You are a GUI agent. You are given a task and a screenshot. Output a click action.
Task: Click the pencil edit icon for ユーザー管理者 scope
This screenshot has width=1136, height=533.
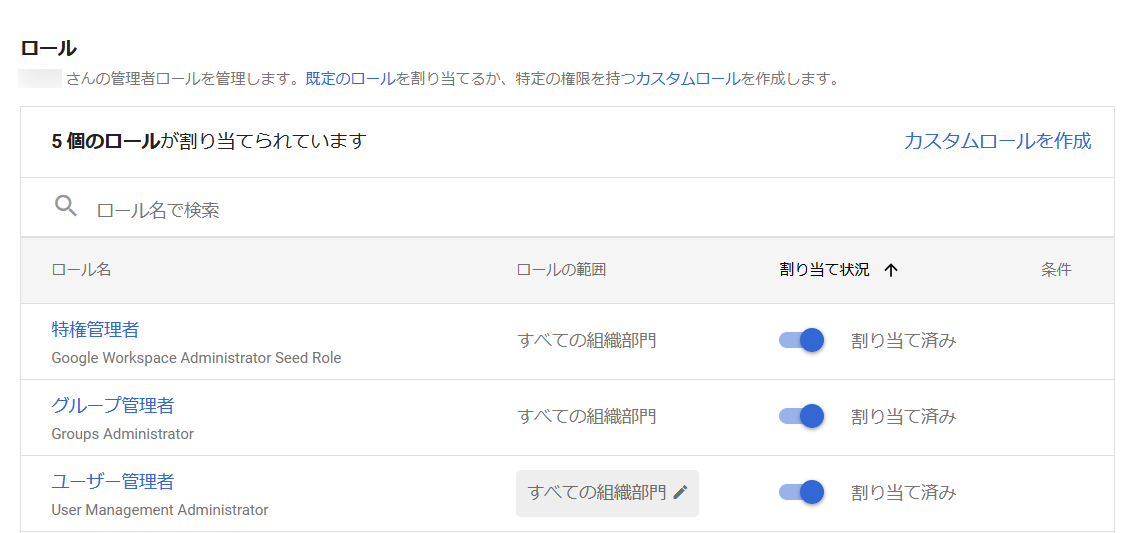pos(680,492)
